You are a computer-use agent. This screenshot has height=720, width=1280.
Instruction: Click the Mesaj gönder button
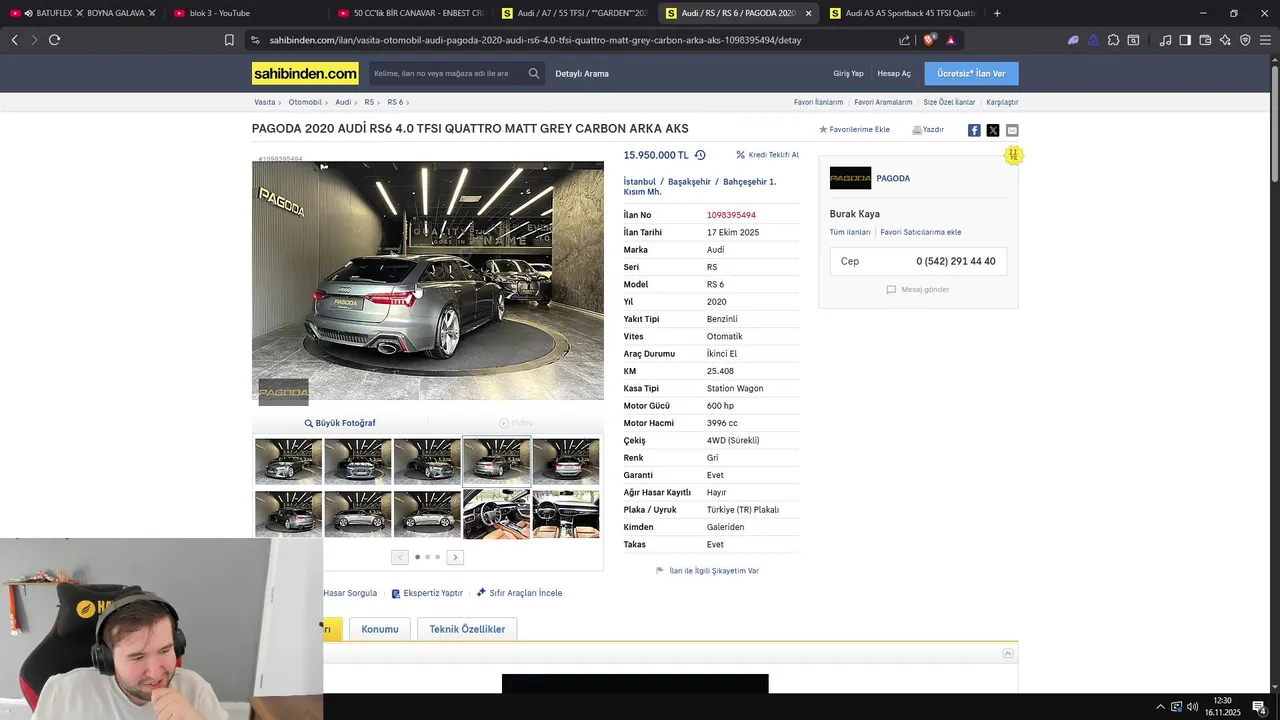(x=917, y=290)
